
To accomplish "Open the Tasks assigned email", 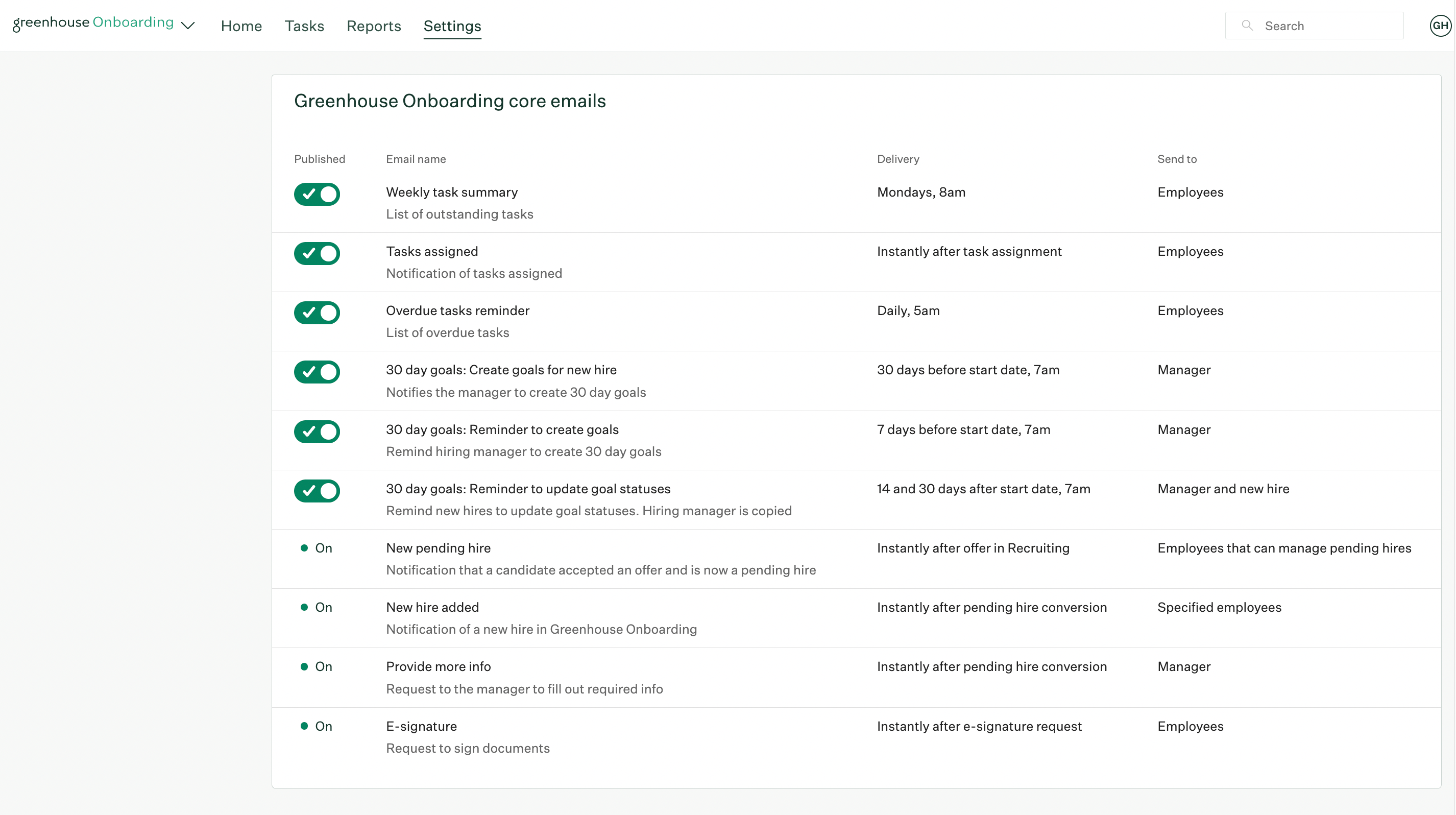I will (x=432, y=252).
